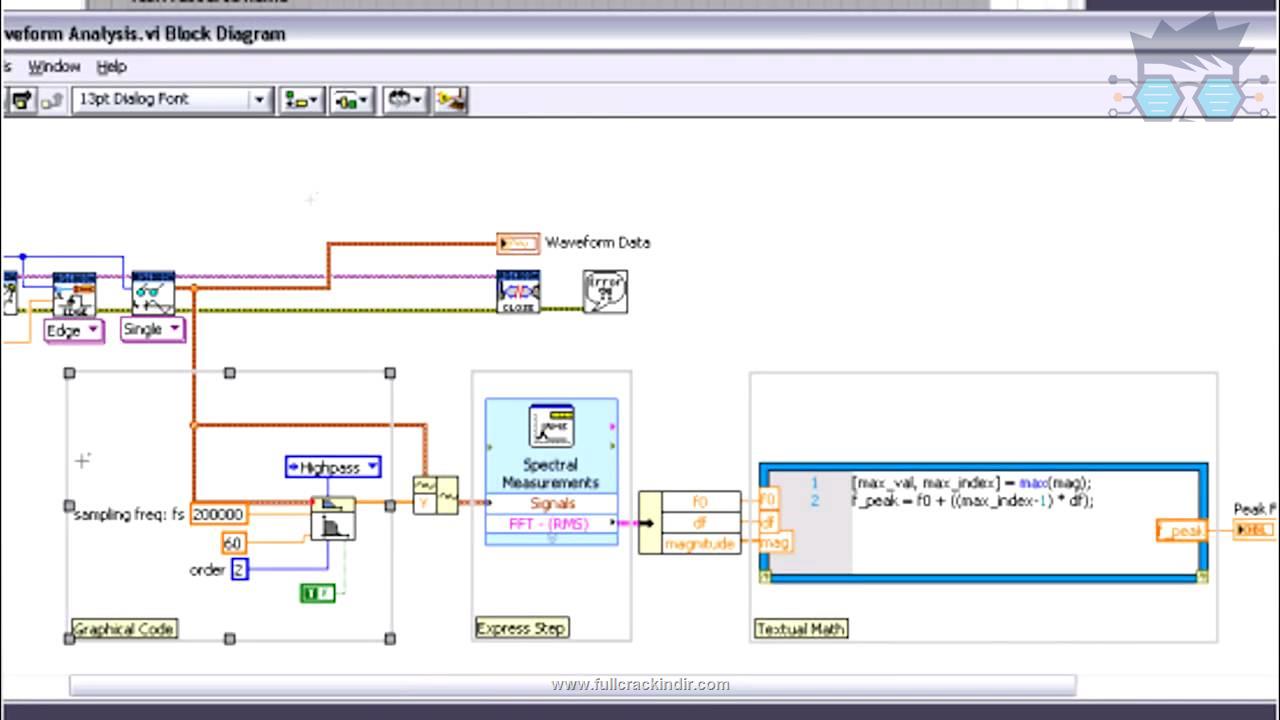Click the Retain Wire Values toolbar icon
The width and height of the screenshot is (1280, 720).
(x=22, y=100)
